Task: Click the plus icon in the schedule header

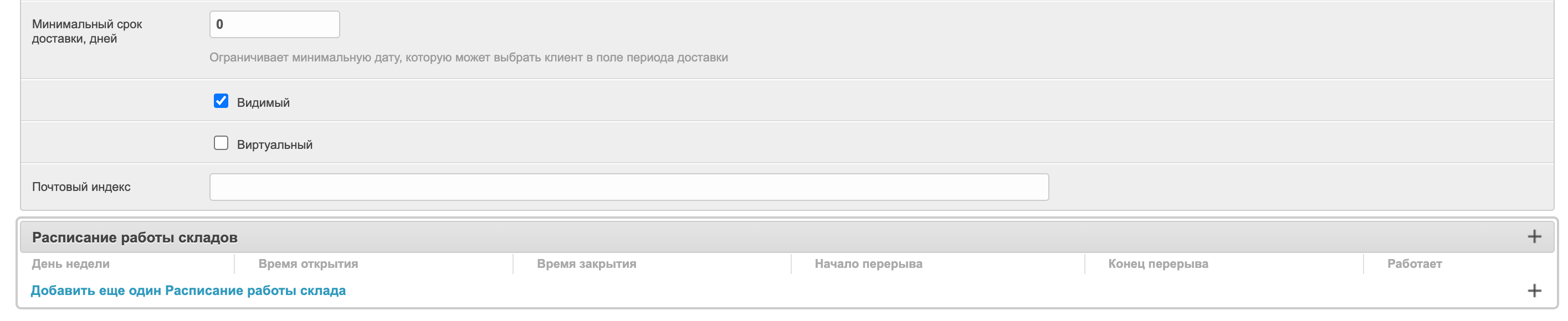Action: tap(1534, 236)
